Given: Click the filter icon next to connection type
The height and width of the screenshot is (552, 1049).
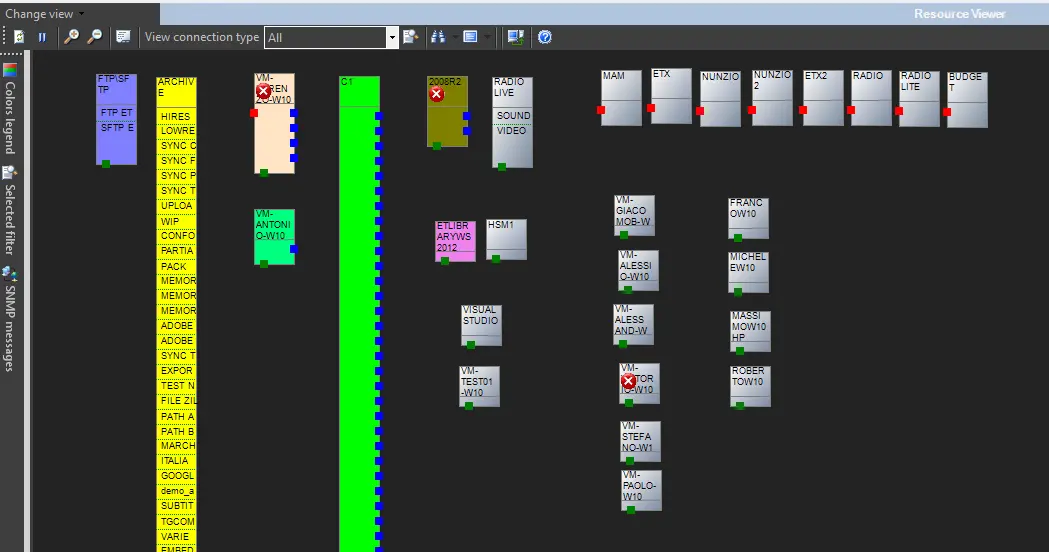Looking at the screenshot, I should pos(410,37).
